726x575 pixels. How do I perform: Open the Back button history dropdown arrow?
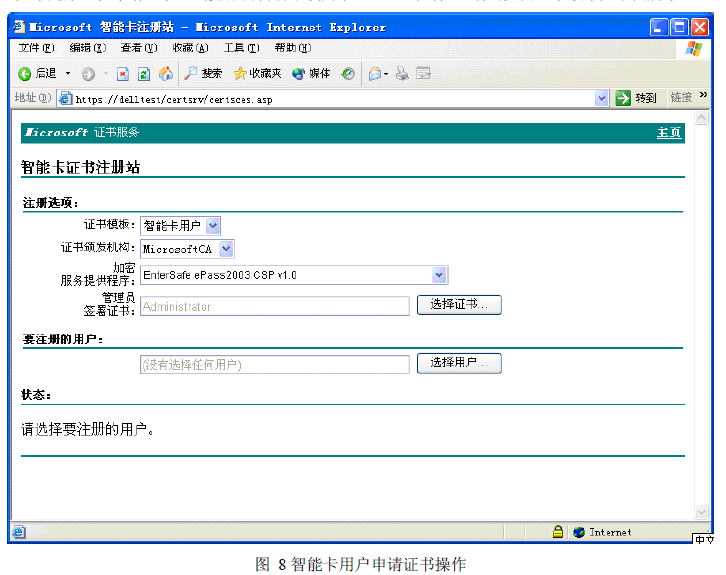tap(68, 73)
